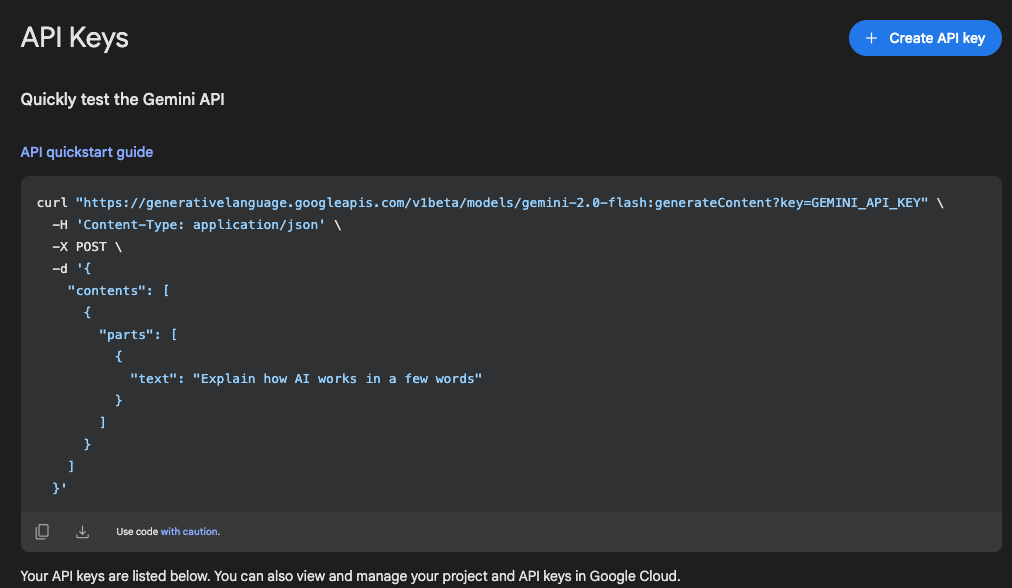1012x588 pixels.
Task: Click the "contents" key in the code
Action: click(107, 290)
